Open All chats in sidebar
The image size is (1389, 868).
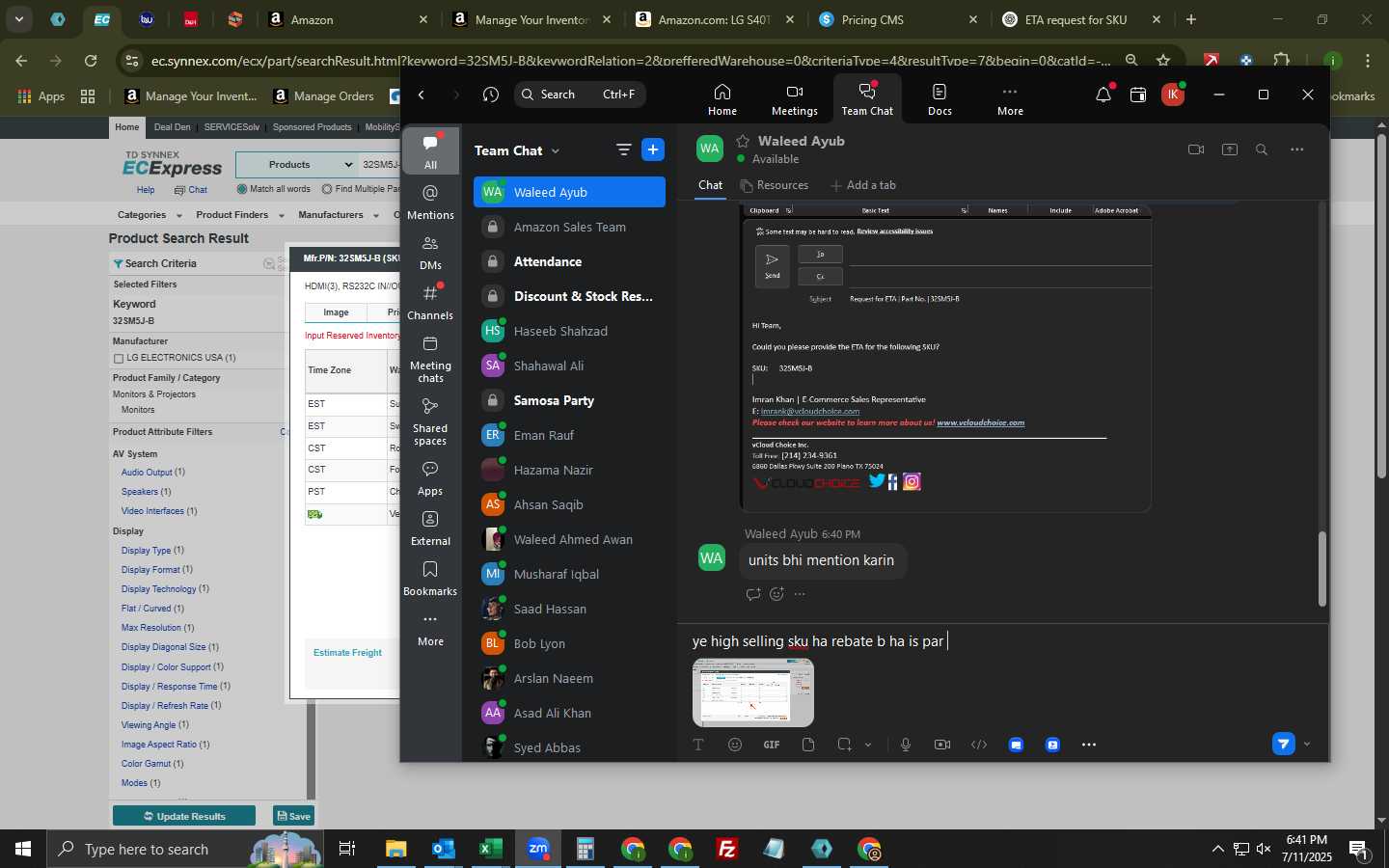(430, 150)
